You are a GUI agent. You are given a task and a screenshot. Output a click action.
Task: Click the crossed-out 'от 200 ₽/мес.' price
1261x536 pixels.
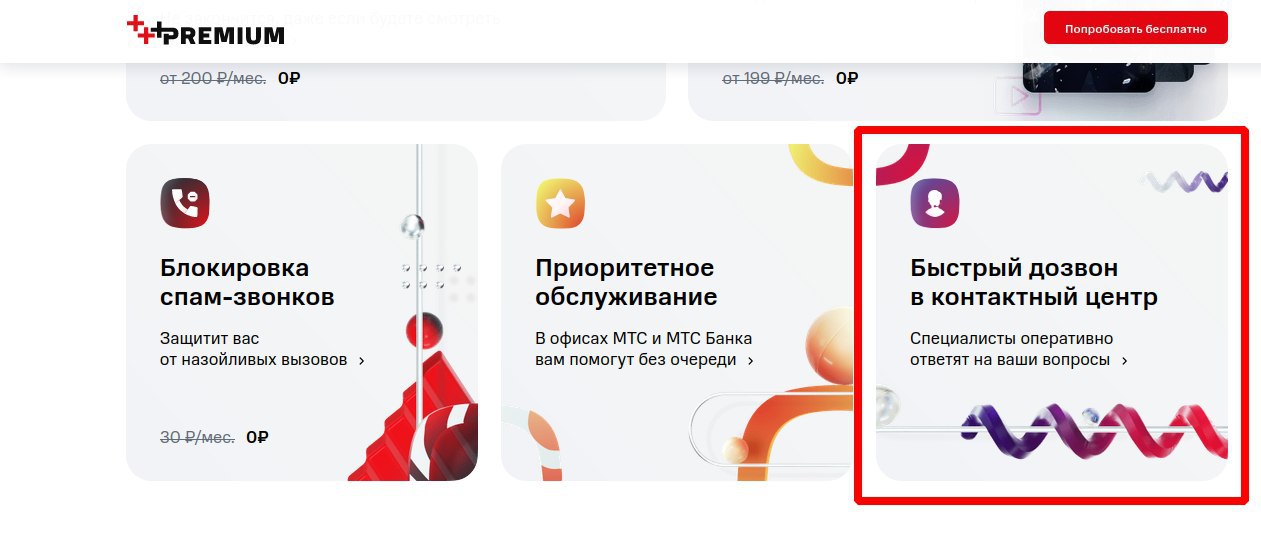click(x=213, y=78)
